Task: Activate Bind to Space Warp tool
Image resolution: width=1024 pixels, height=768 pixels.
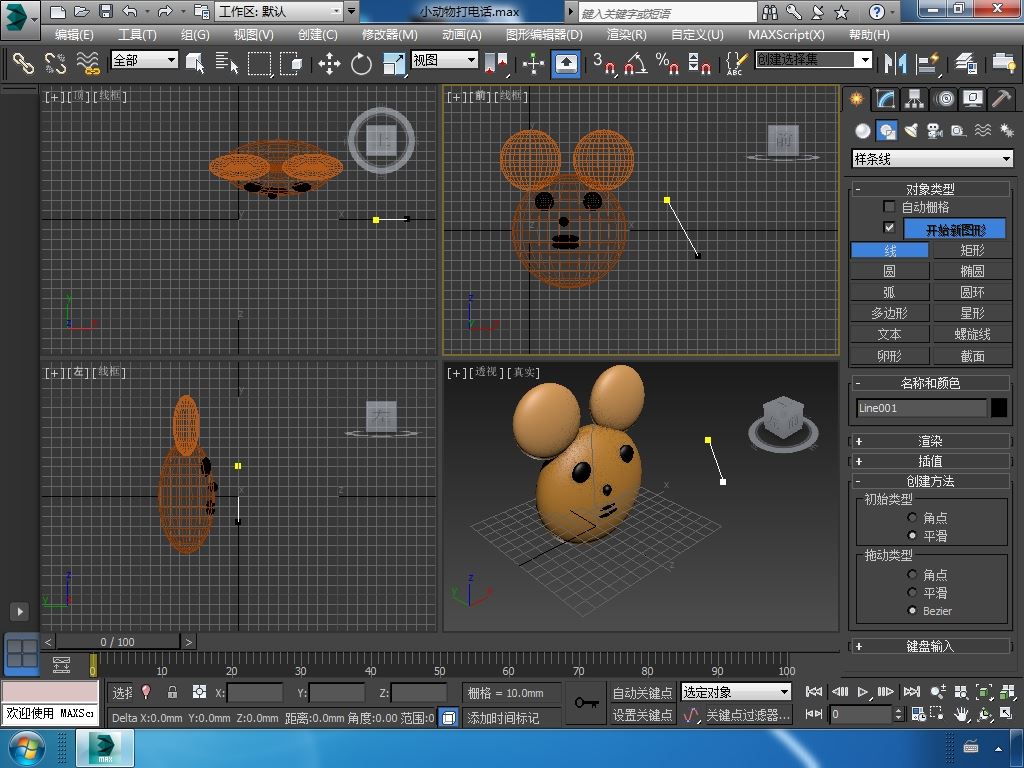Action: point(88,63)
